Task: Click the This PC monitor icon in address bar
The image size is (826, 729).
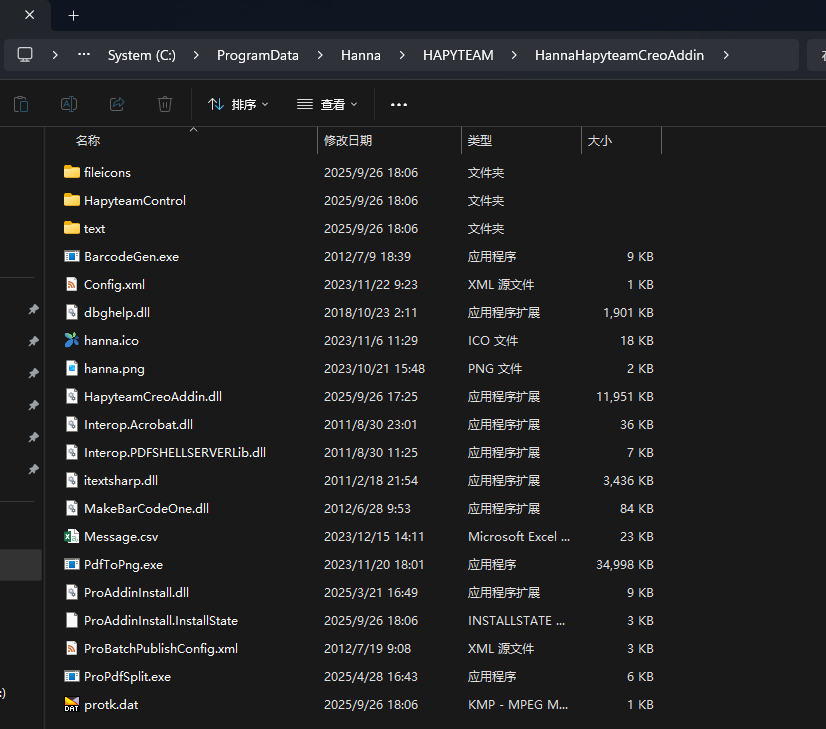Action: [x=26, y=55]
